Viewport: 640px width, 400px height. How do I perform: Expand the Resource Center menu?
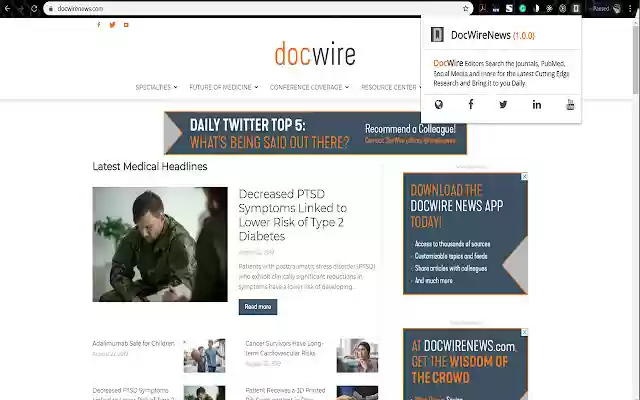(x=391, y=87)
